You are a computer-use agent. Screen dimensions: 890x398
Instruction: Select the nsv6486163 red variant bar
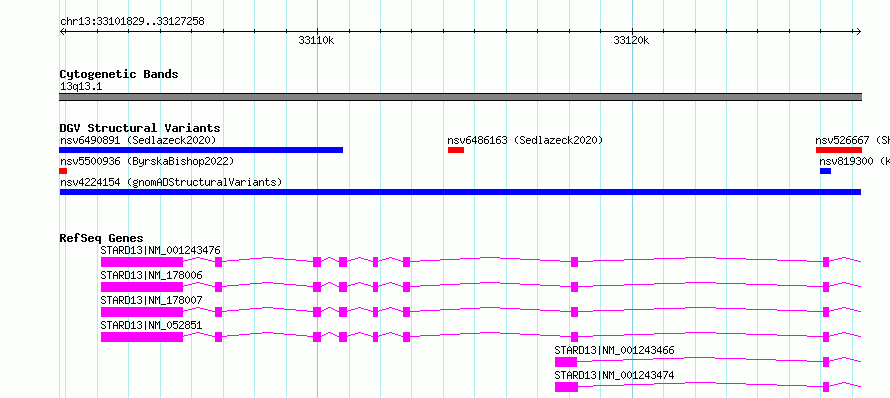[456, 150]
